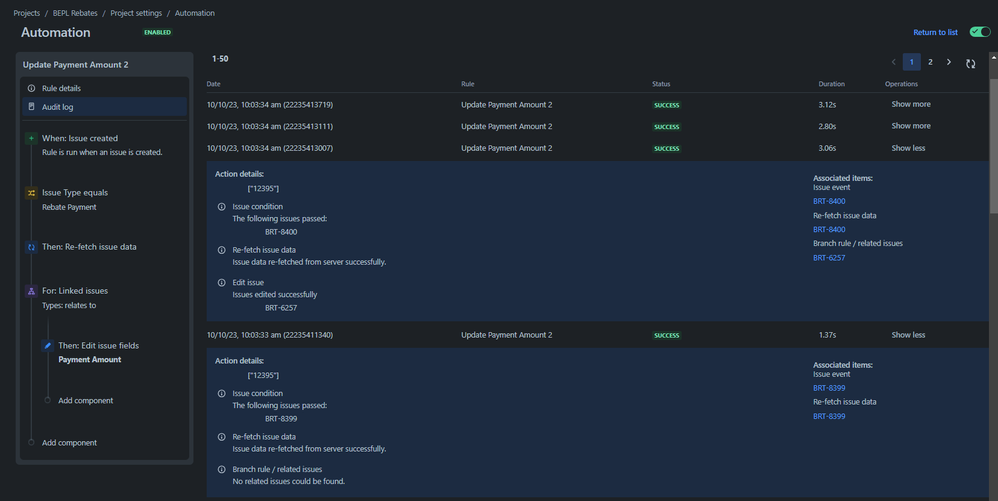Collapse Show less for entry 22235411340
This screenshot has width=998, height=501.
click(x=908, y=335)
